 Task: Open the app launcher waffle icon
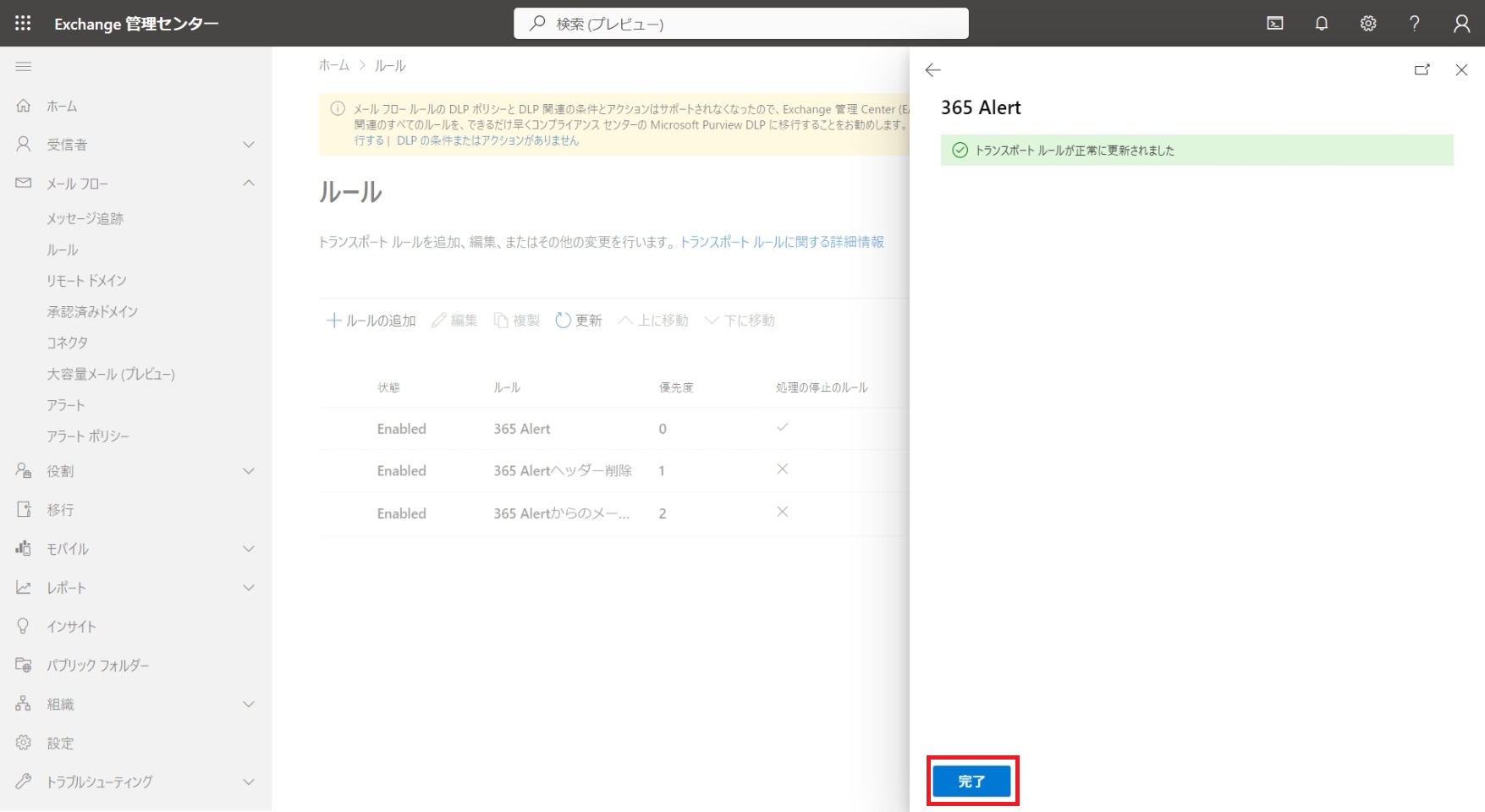(23, 24)
